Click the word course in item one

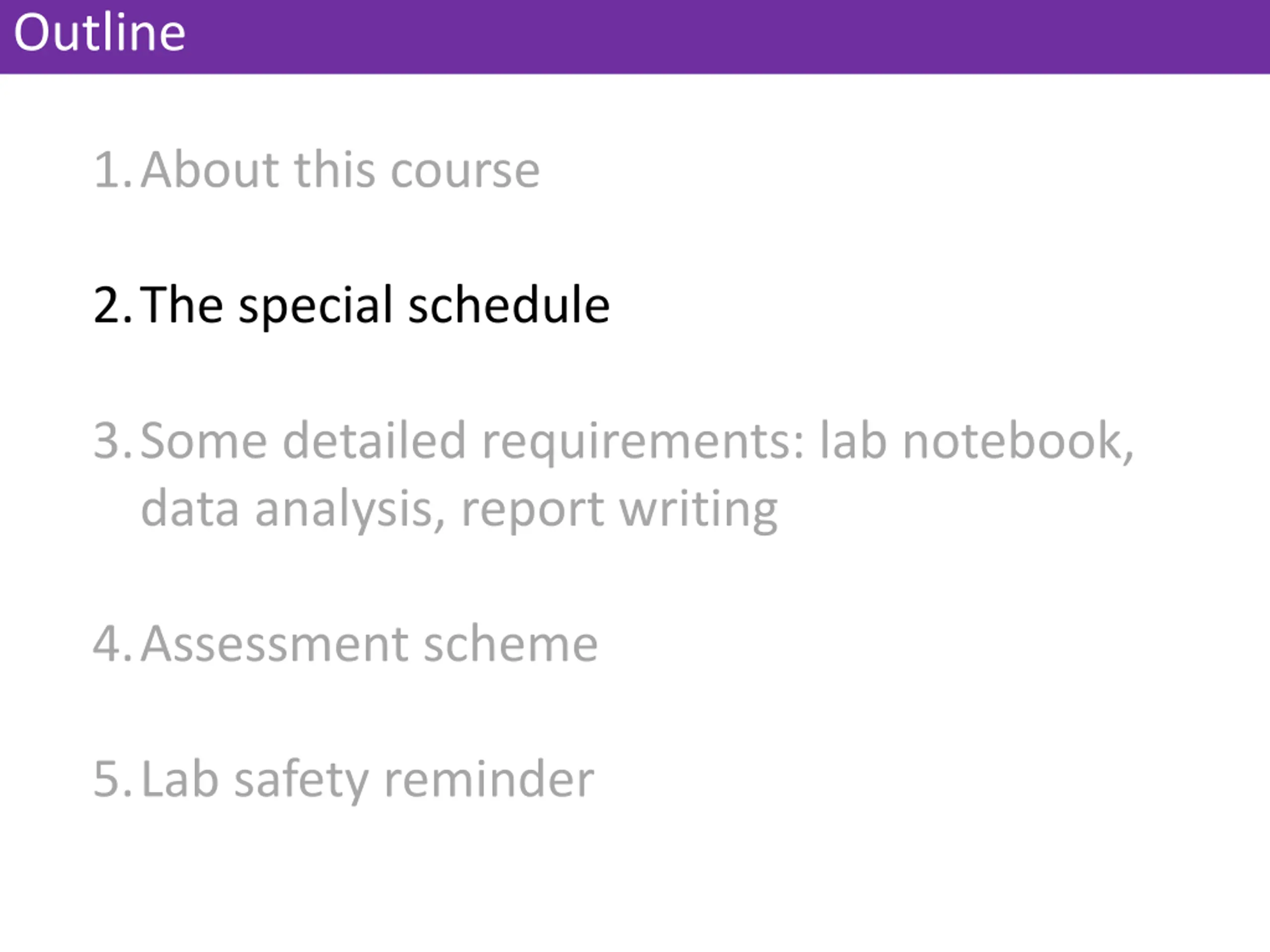click(465, 171)
